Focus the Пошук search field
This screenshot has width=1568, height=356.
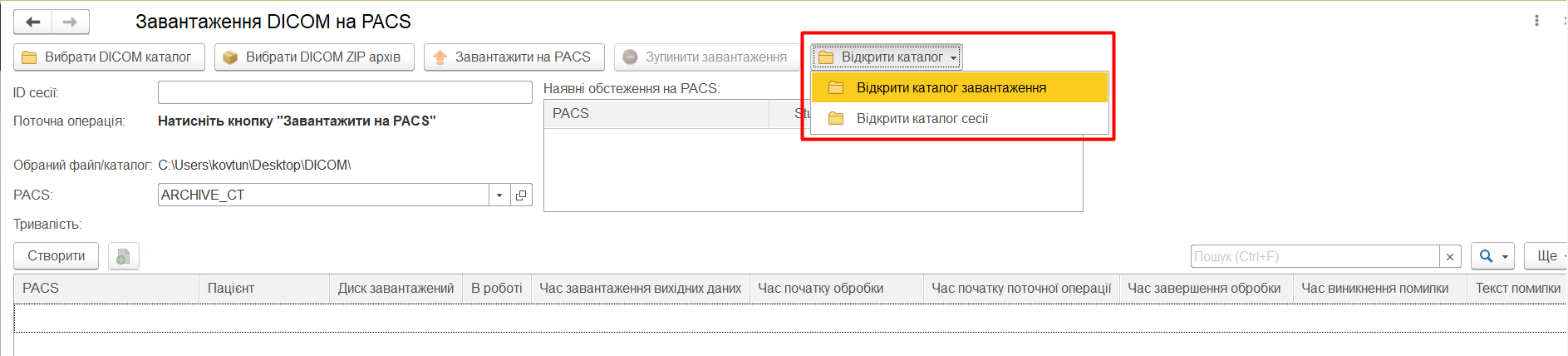[1315, 257]
